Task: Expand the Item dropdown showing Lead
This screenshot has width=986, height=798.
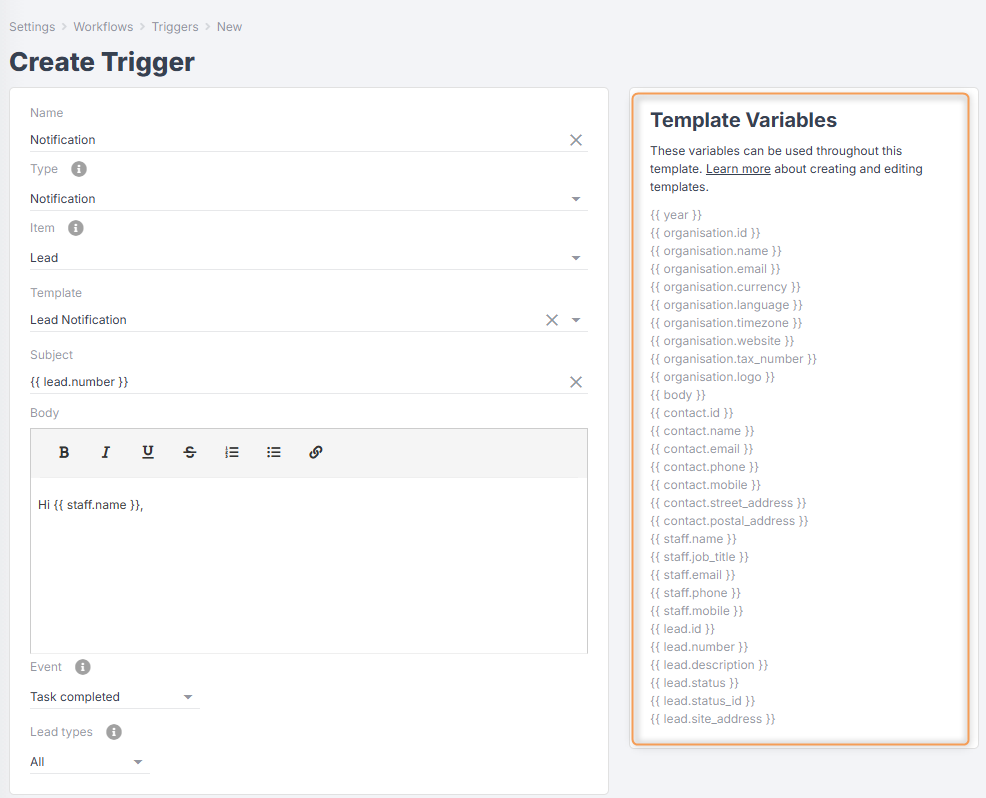Action: tap(576, 258)
